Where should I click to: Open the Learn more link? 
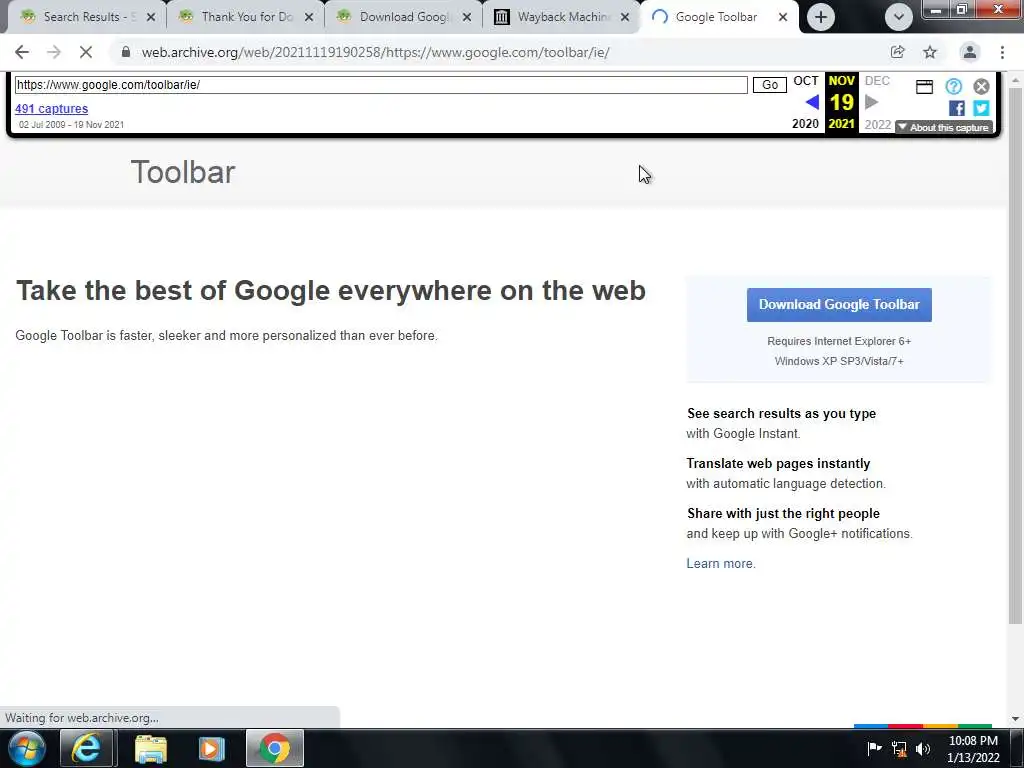tap(720, 564)
